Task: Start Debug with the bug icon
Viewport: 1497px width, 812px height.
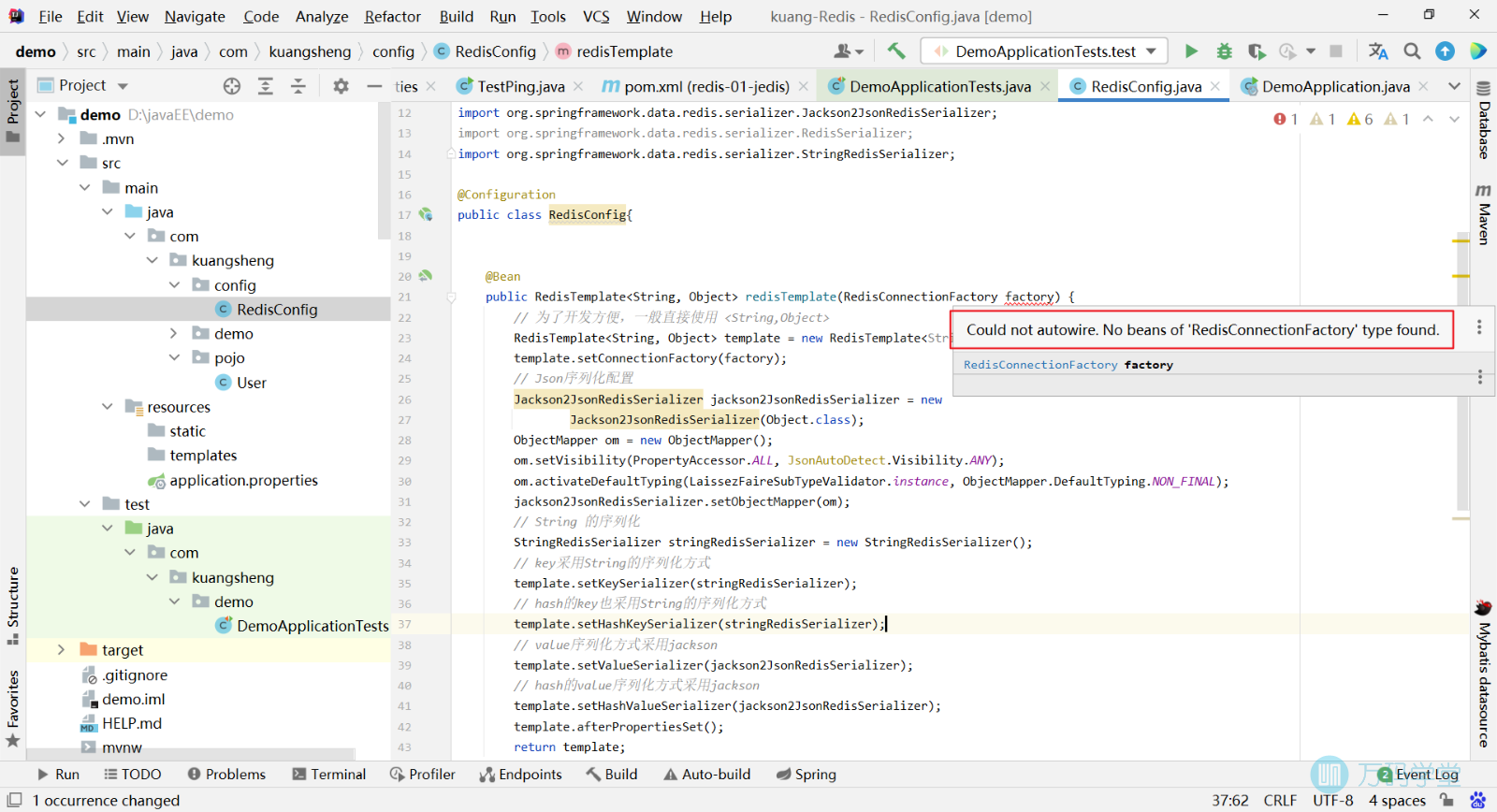Action: point(1224,51)
